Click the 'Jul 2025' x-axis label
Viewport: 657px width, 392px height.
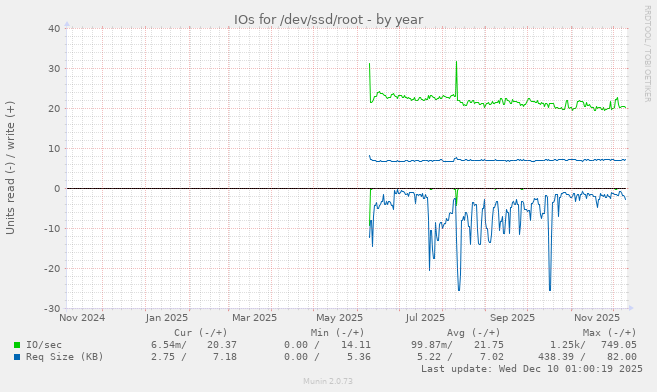(425, 318)
